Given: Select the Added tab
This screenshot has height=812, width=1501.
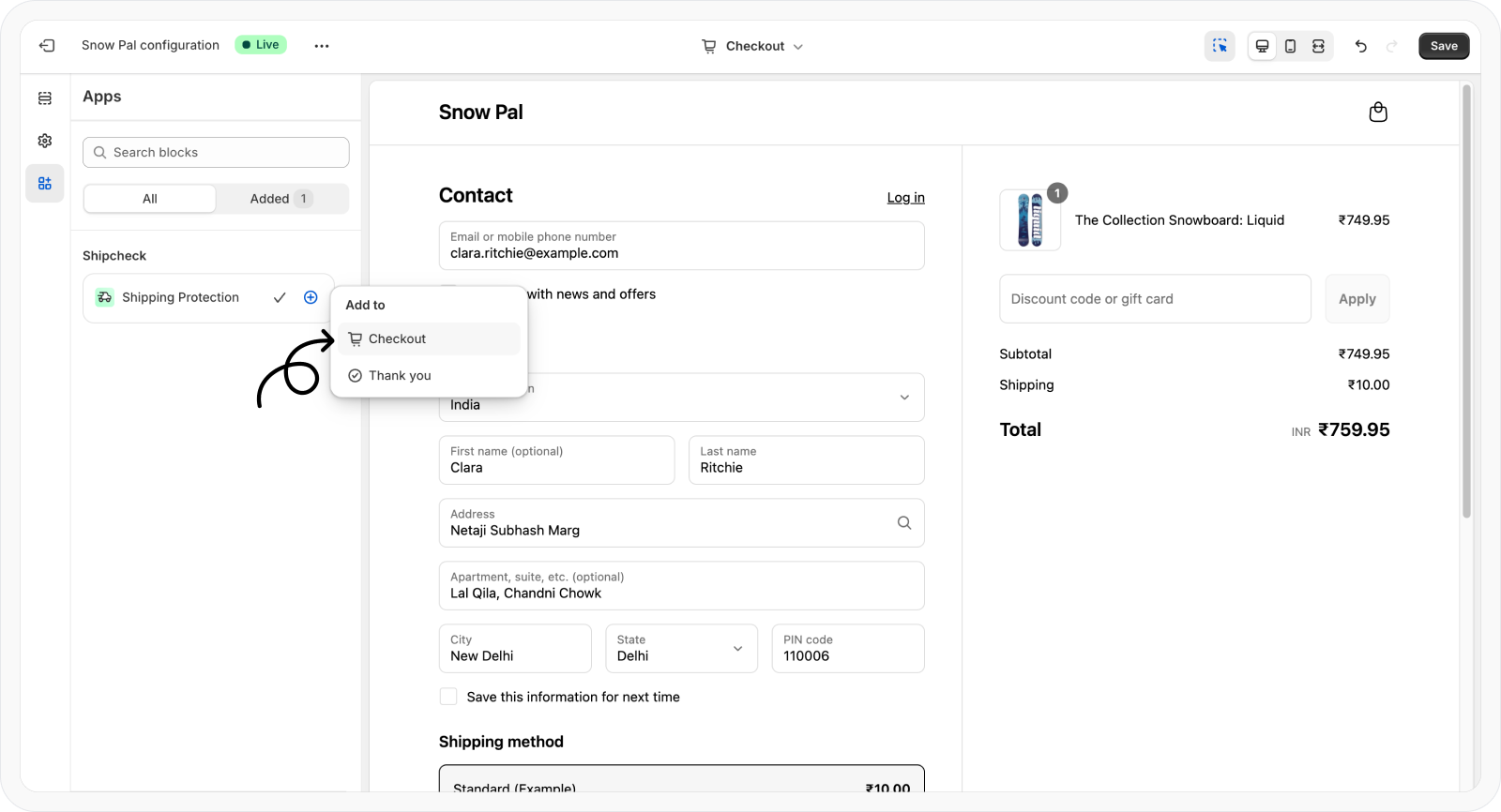Looking at the screenshot, I should click(x=281, y=199).
